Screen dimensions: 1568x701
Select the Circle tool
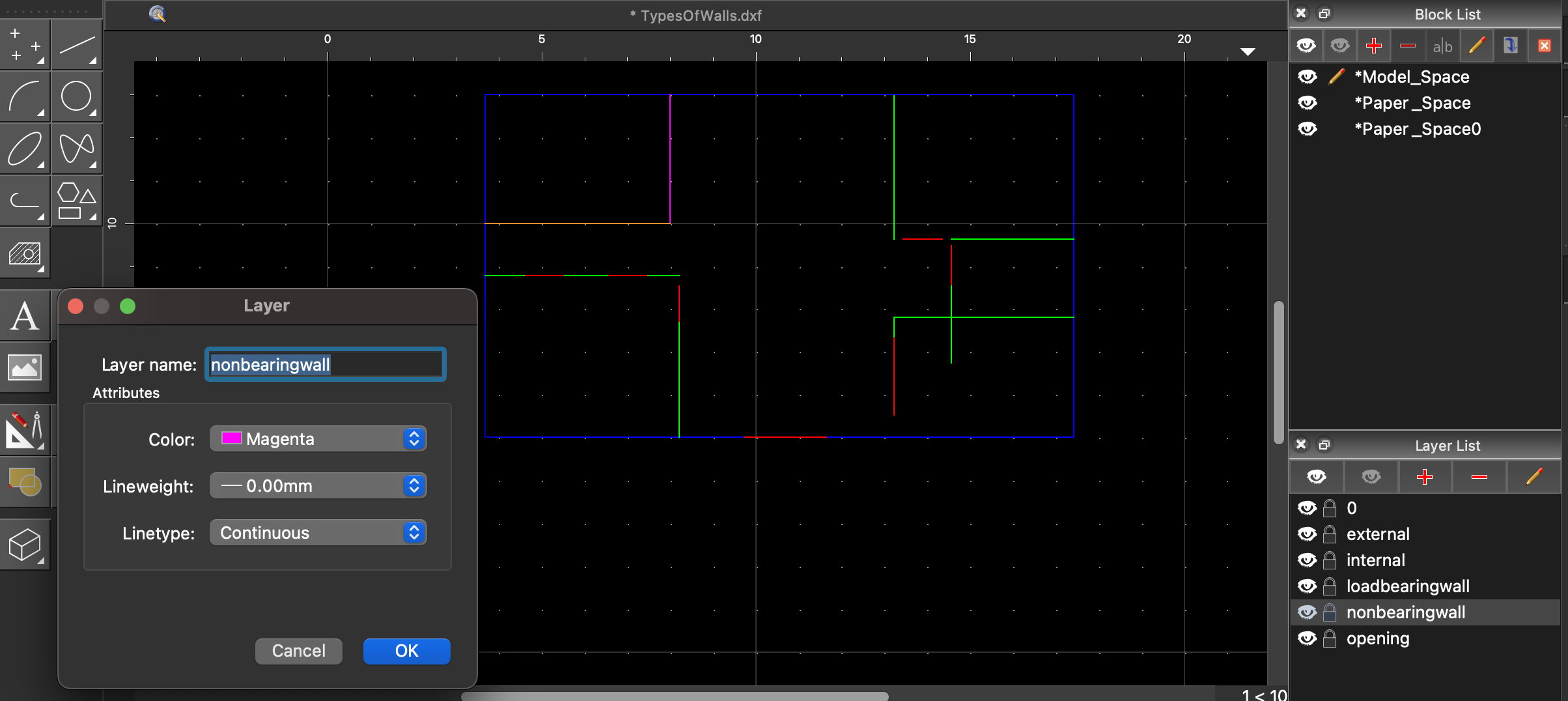[77, 97]
